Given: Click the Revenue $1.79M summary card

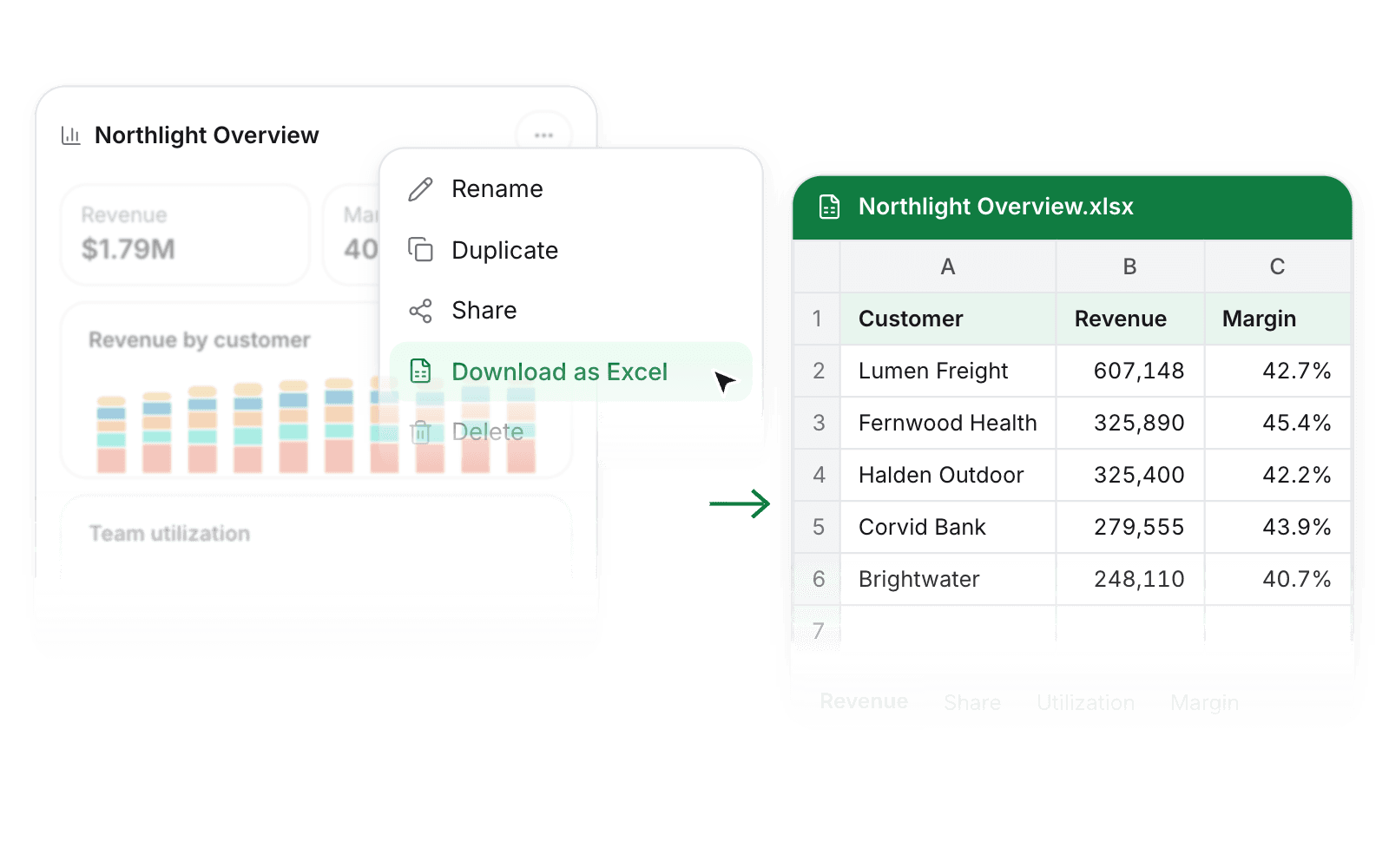Looking at the screenshot, I should pos(185,234).
